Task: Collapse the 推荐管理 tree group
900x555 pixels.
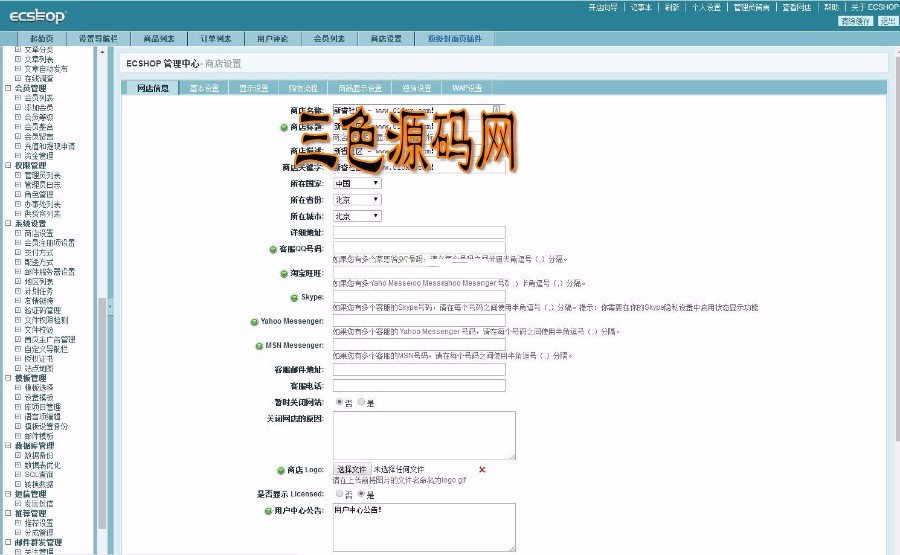Action: (8, 513)
